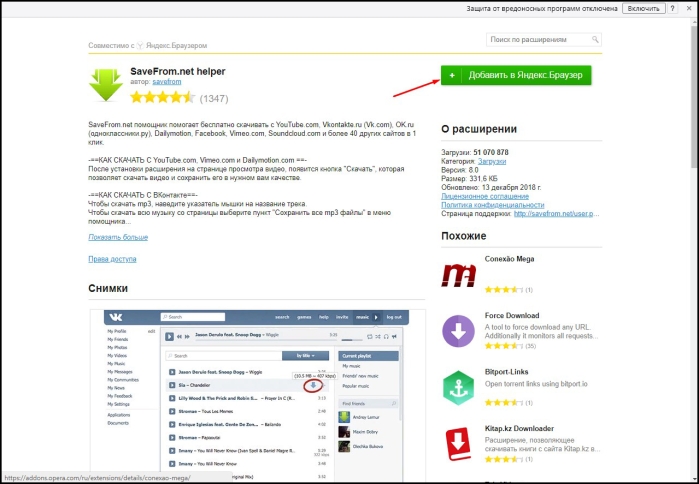Click the 'Снимки' section heading
699x484 pixels.
click(x=108, y=288)
